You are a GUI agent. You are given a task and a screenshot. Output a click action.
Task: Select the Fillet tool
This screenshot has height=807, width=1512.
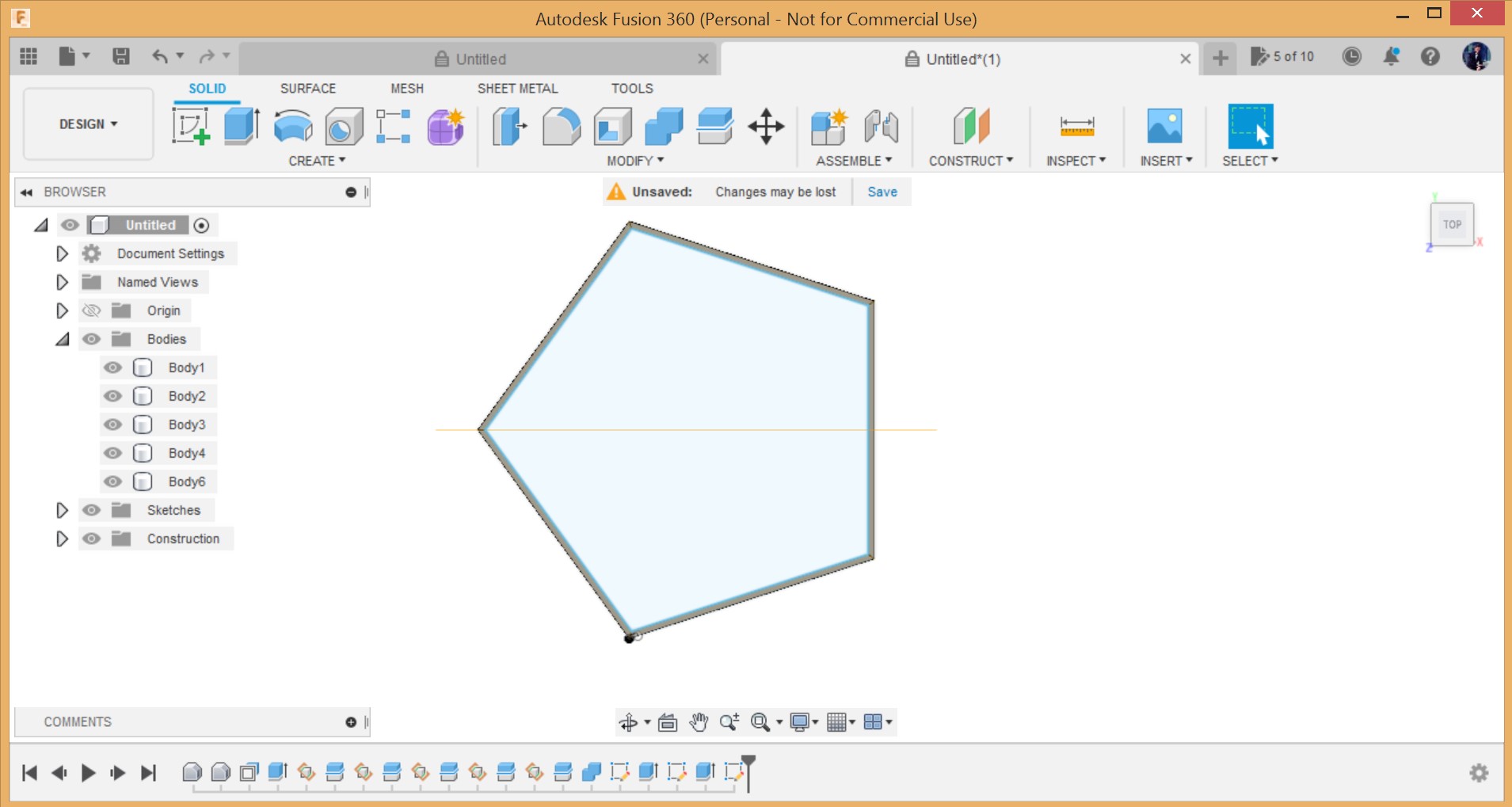[x=562, y=127]
